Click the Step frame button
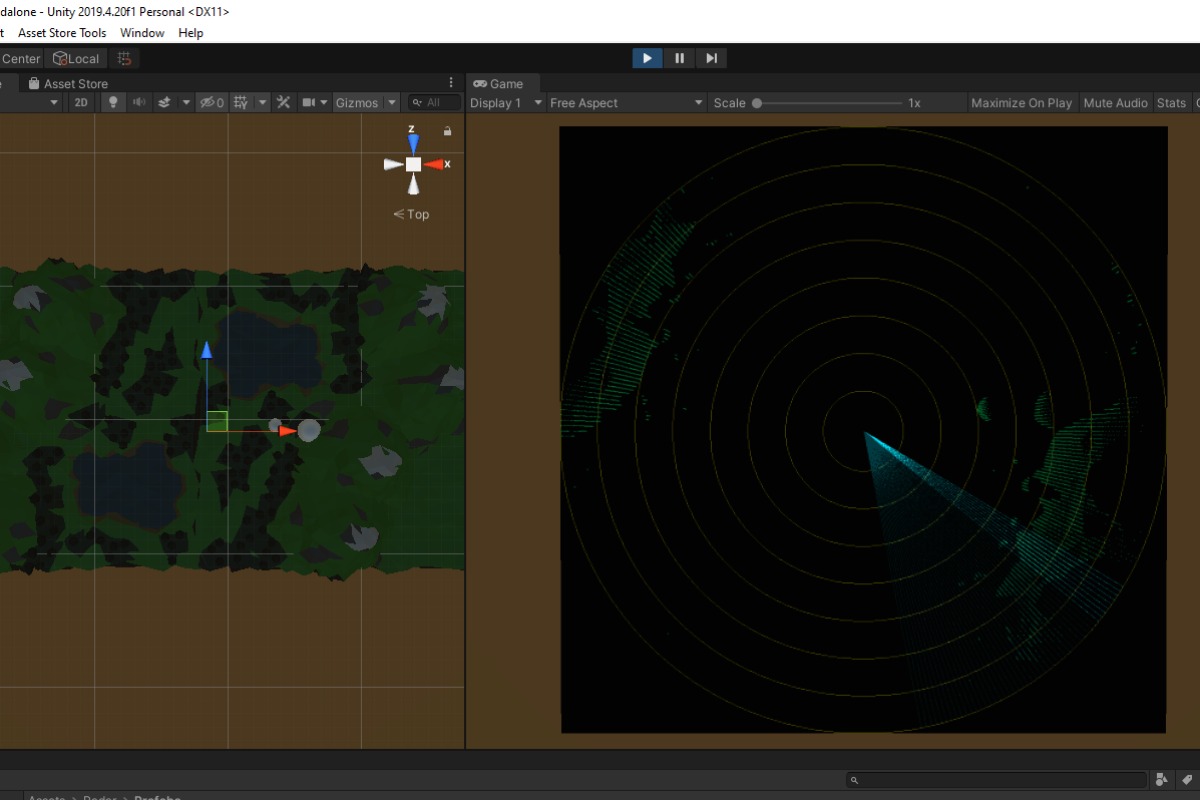This screenshot has height=800, width=1200. (x=711, y=58)
